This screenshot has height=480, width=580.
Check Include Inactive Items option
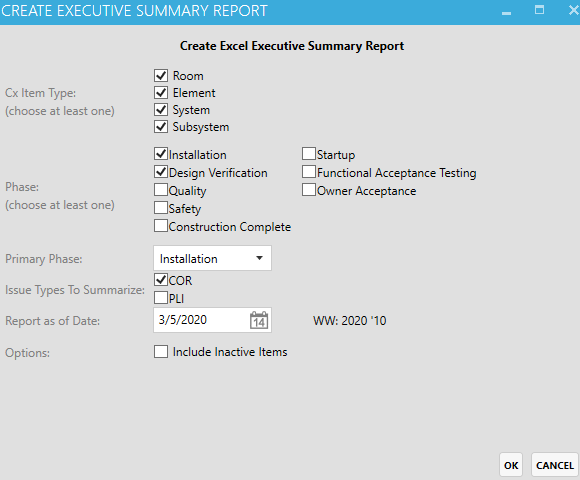tap(161, 352)
